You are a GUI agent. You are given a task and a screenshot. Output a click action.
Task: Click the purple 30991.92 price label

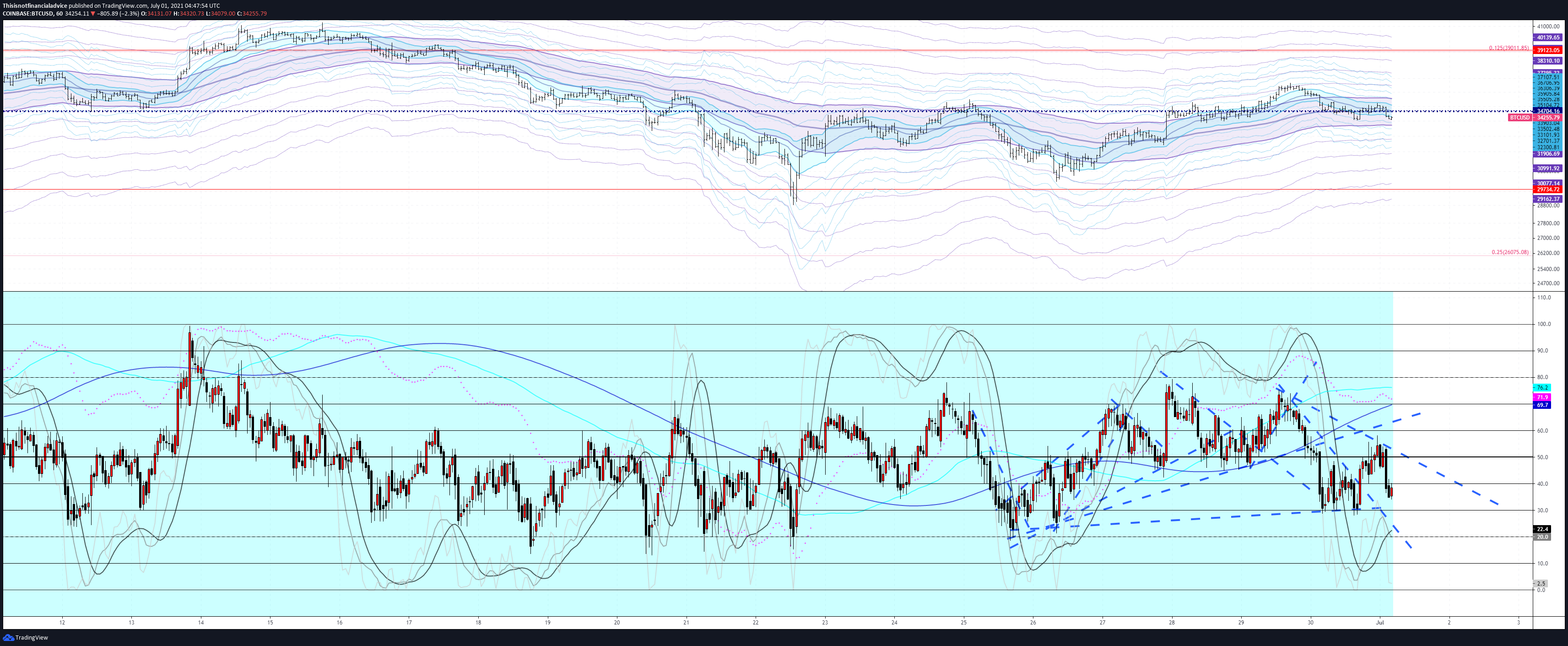click(x=1548, y=168)
